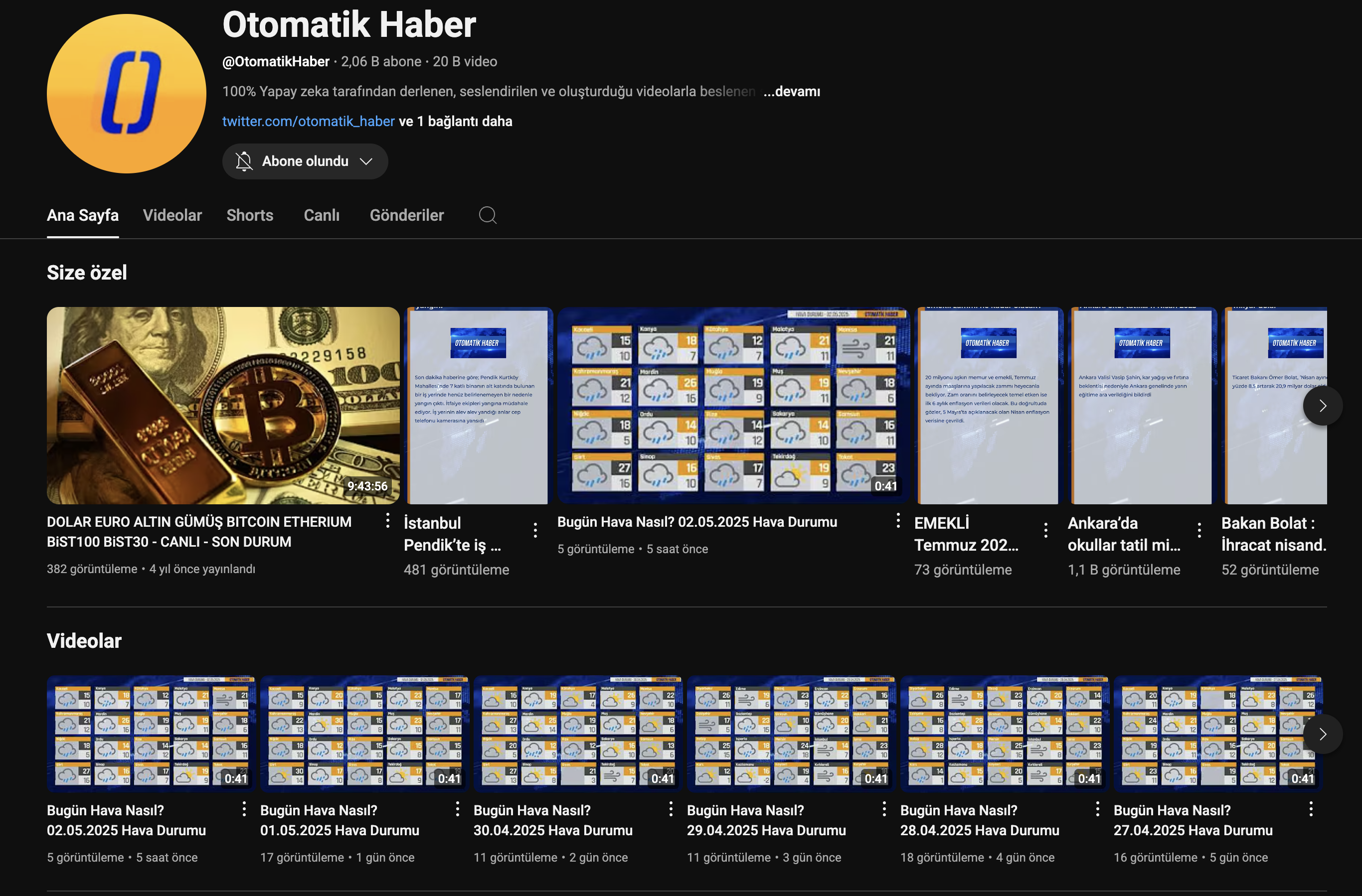Screen dimensions: 1362x896
Task: Switch to the Videolar tab
Action: pyautogui.click(x=172, y=215)
